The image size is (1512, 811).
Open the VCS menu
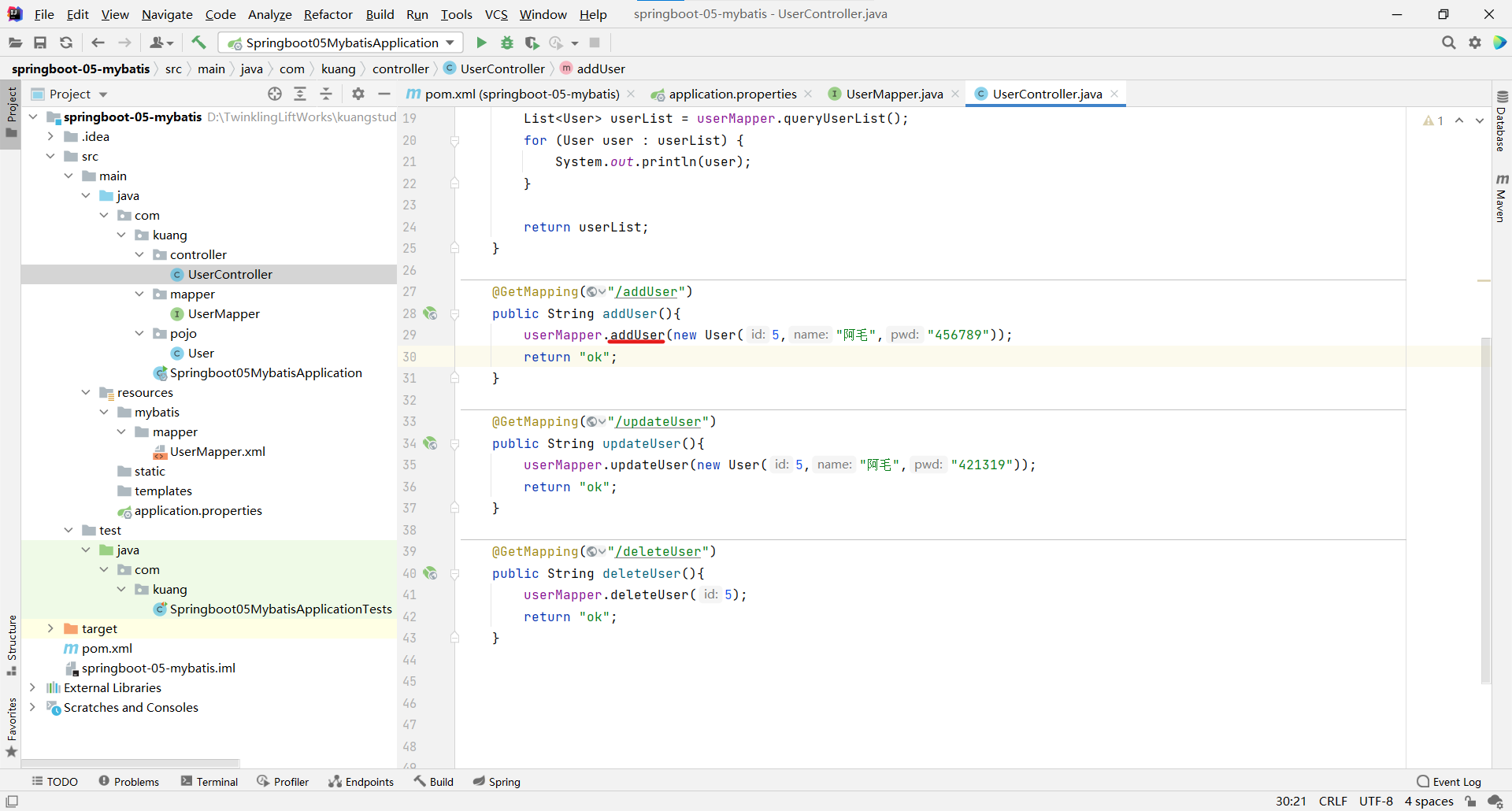pos(496,14)
